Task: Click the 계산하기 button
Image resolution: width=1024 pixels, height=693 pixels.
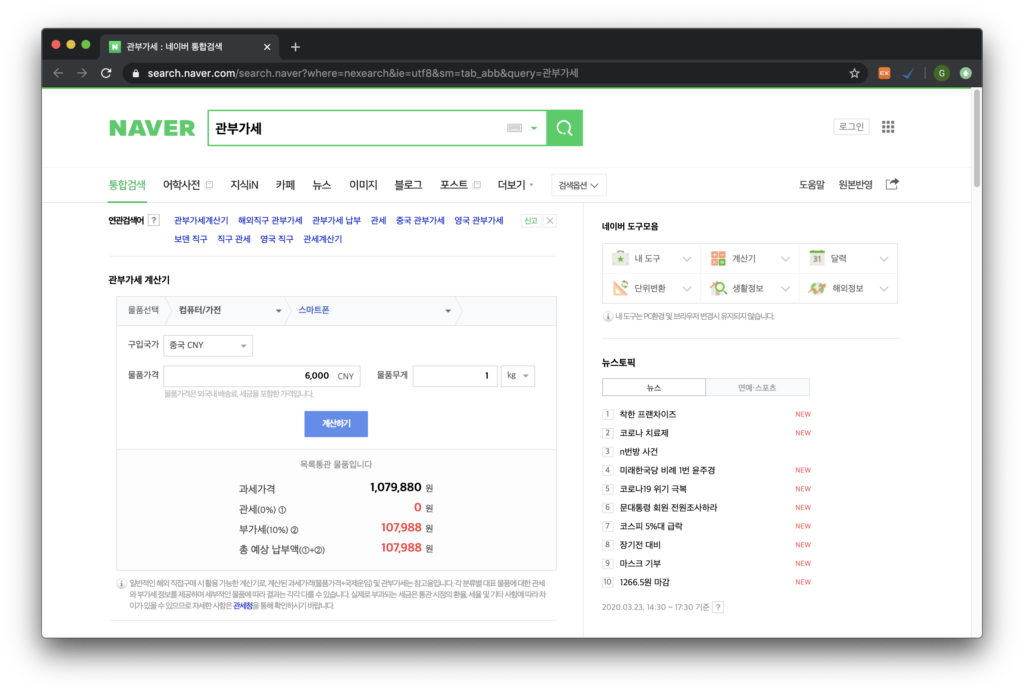Action: [x=336, y=424]
